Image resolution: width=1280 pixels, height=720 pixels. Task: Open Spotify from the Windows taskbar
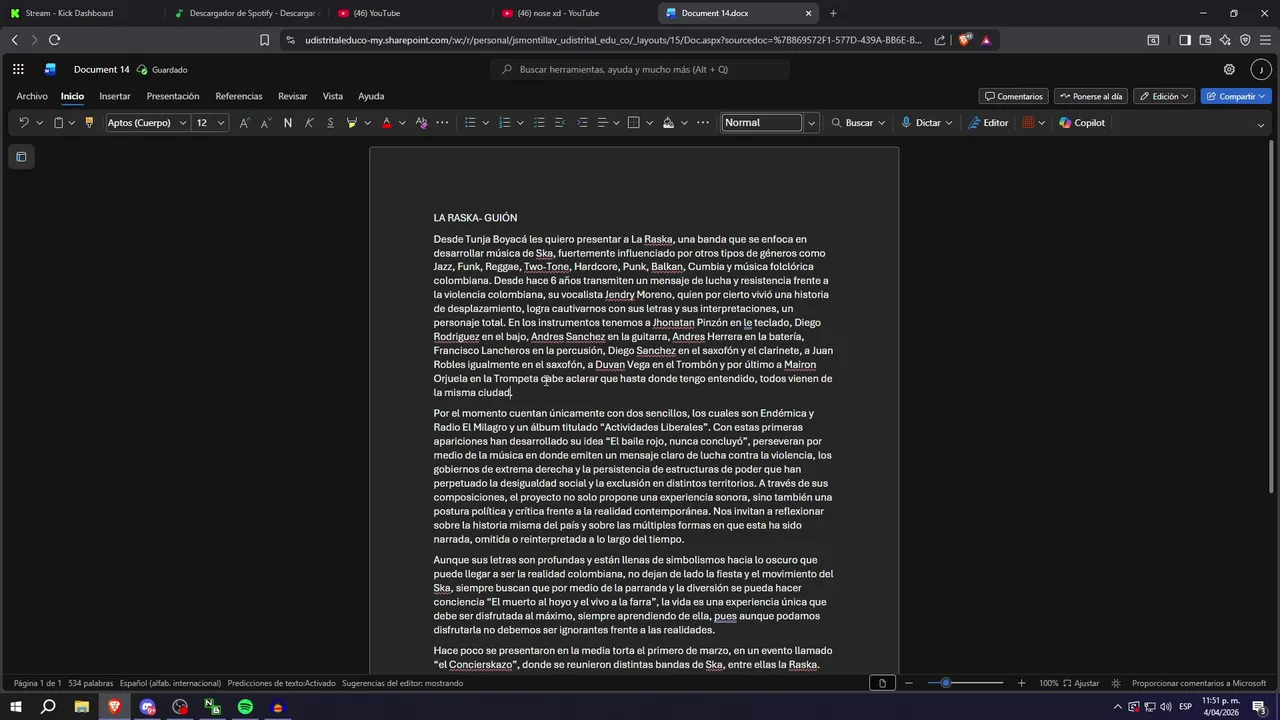point(245,707)
